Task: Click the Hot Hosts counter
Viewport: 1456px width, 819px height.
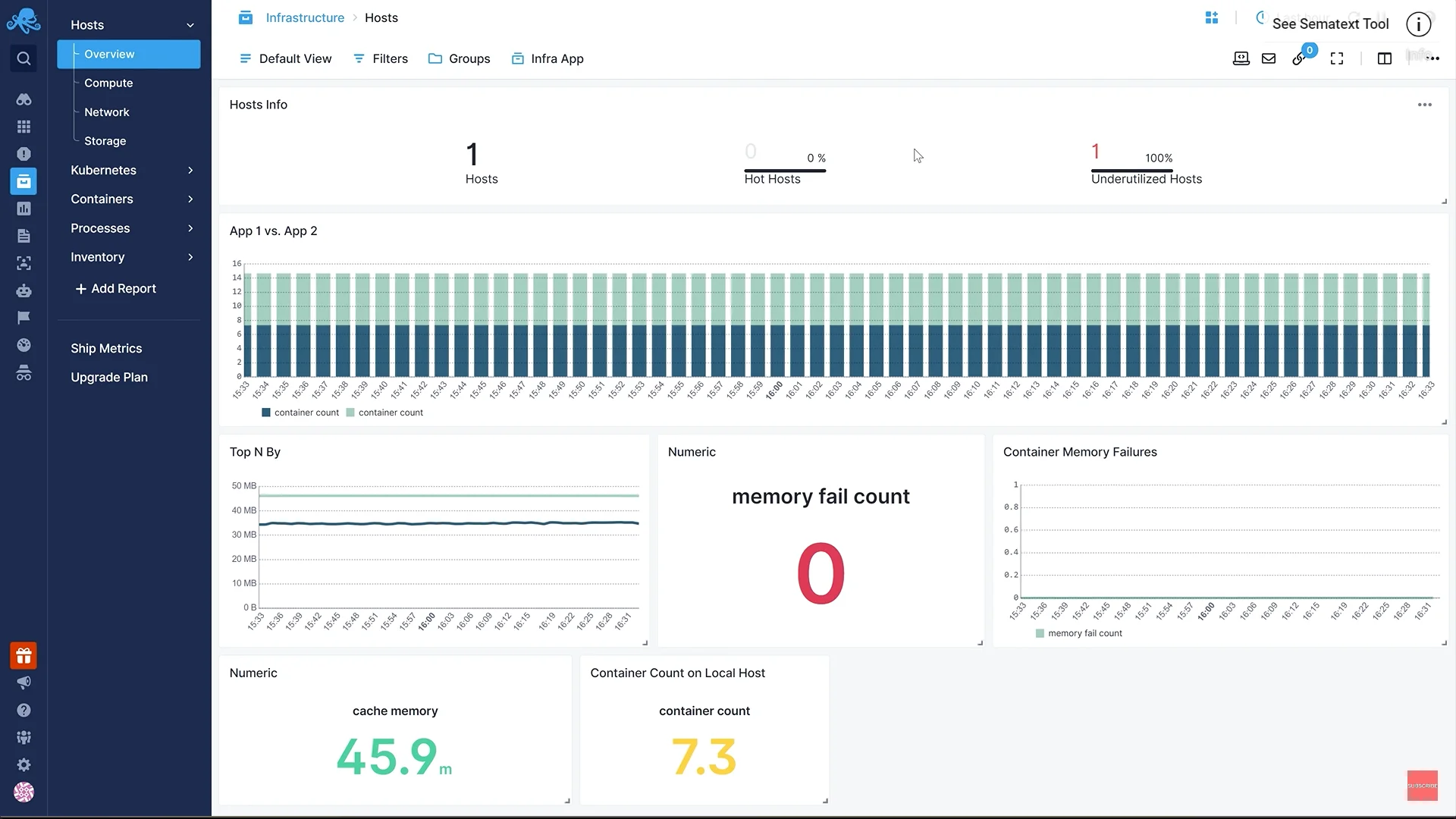Action: pos(785,163)
